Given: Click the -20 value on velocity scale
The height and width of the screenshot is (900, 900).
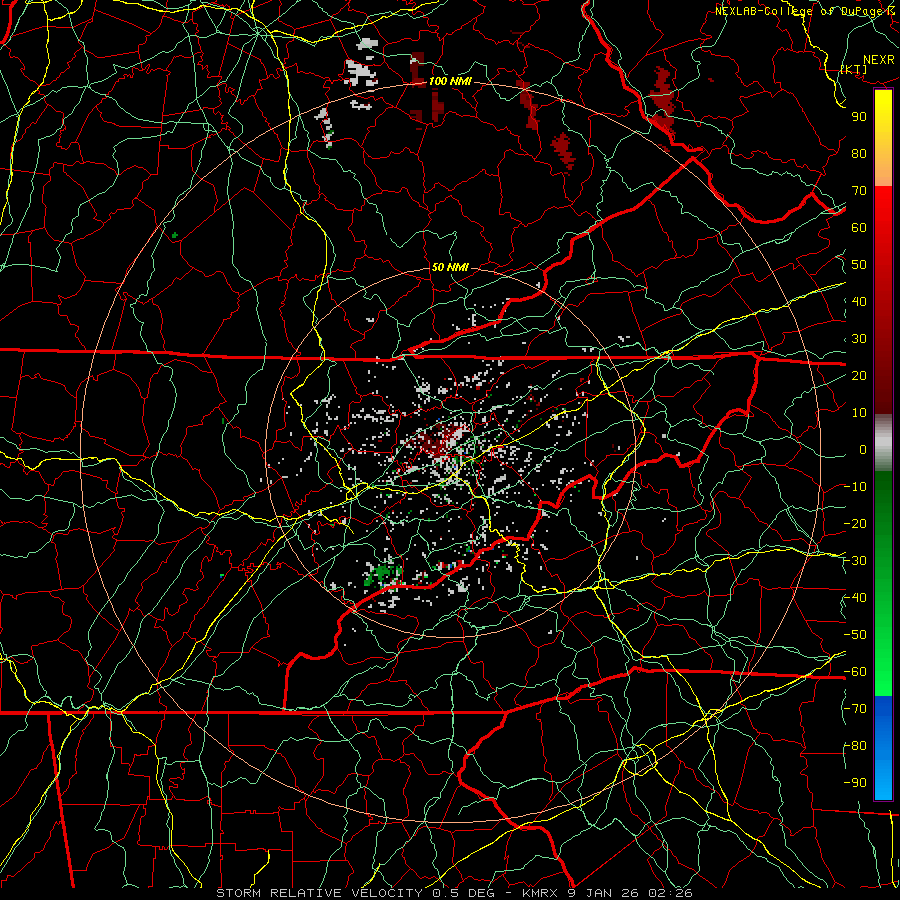Looking at the screenshot, I should click(x=855, y=523).
